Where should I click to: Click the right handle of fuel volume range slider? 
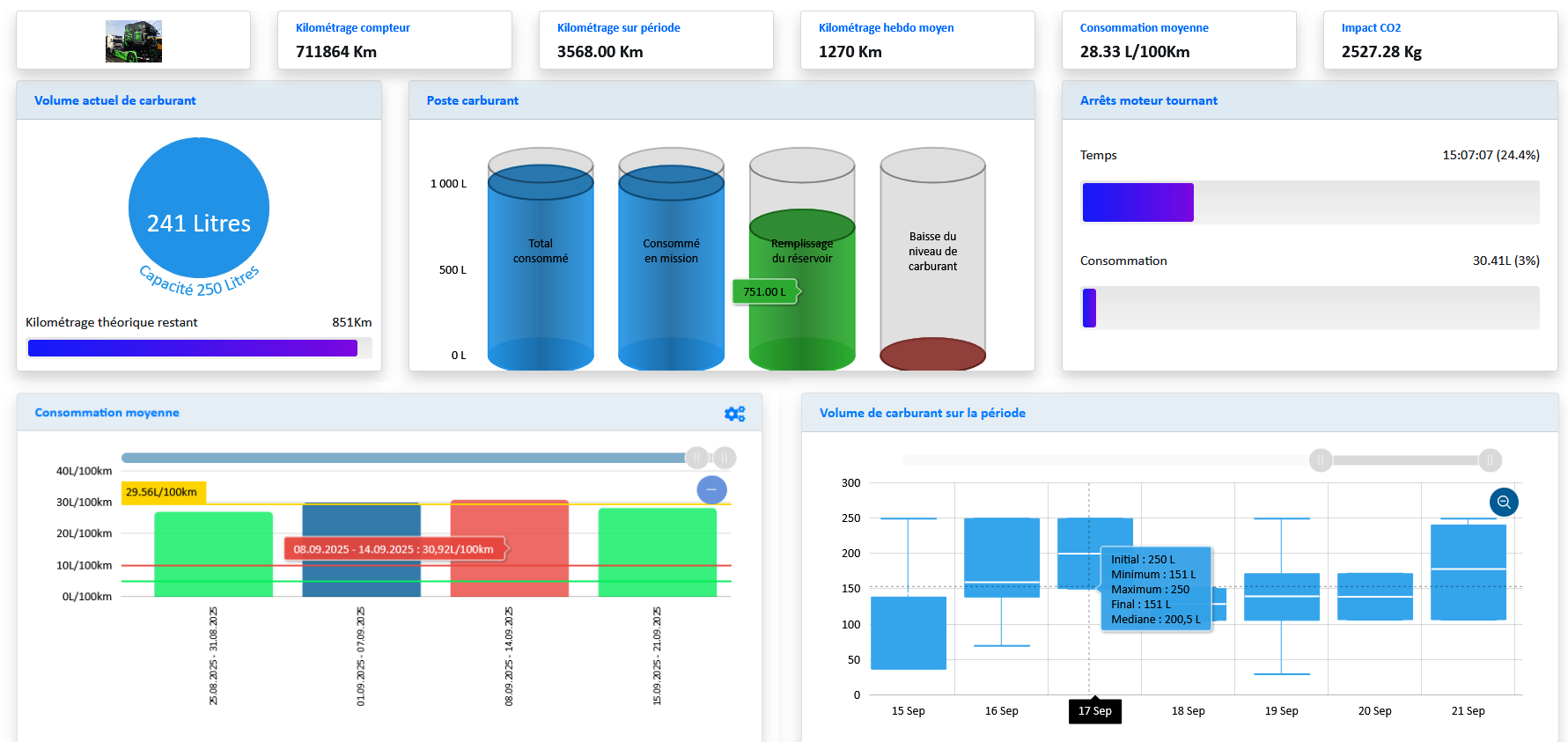coord(1490,460)
